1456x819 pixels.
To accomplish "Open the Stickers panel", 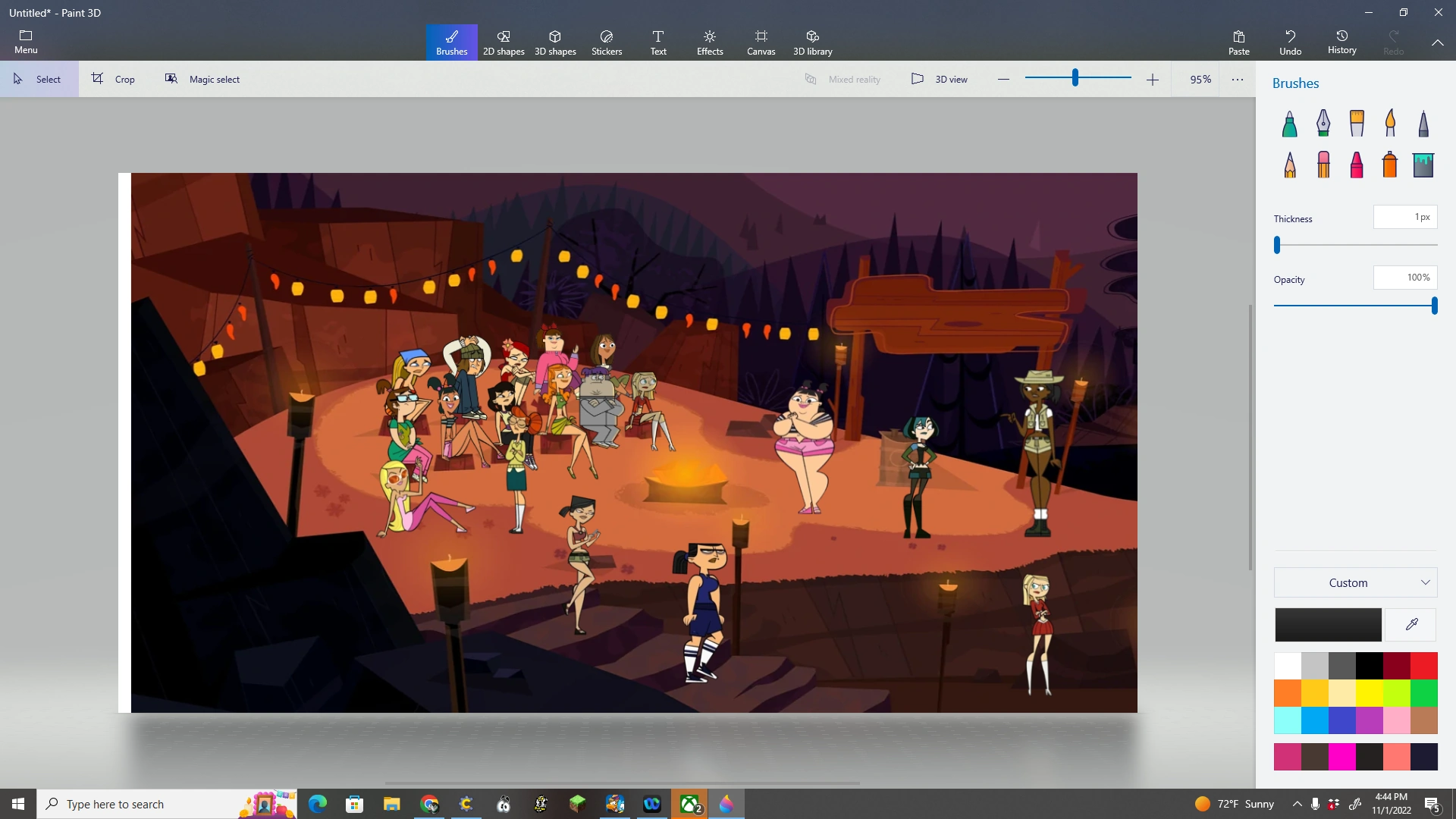I will tap(606, 42).
